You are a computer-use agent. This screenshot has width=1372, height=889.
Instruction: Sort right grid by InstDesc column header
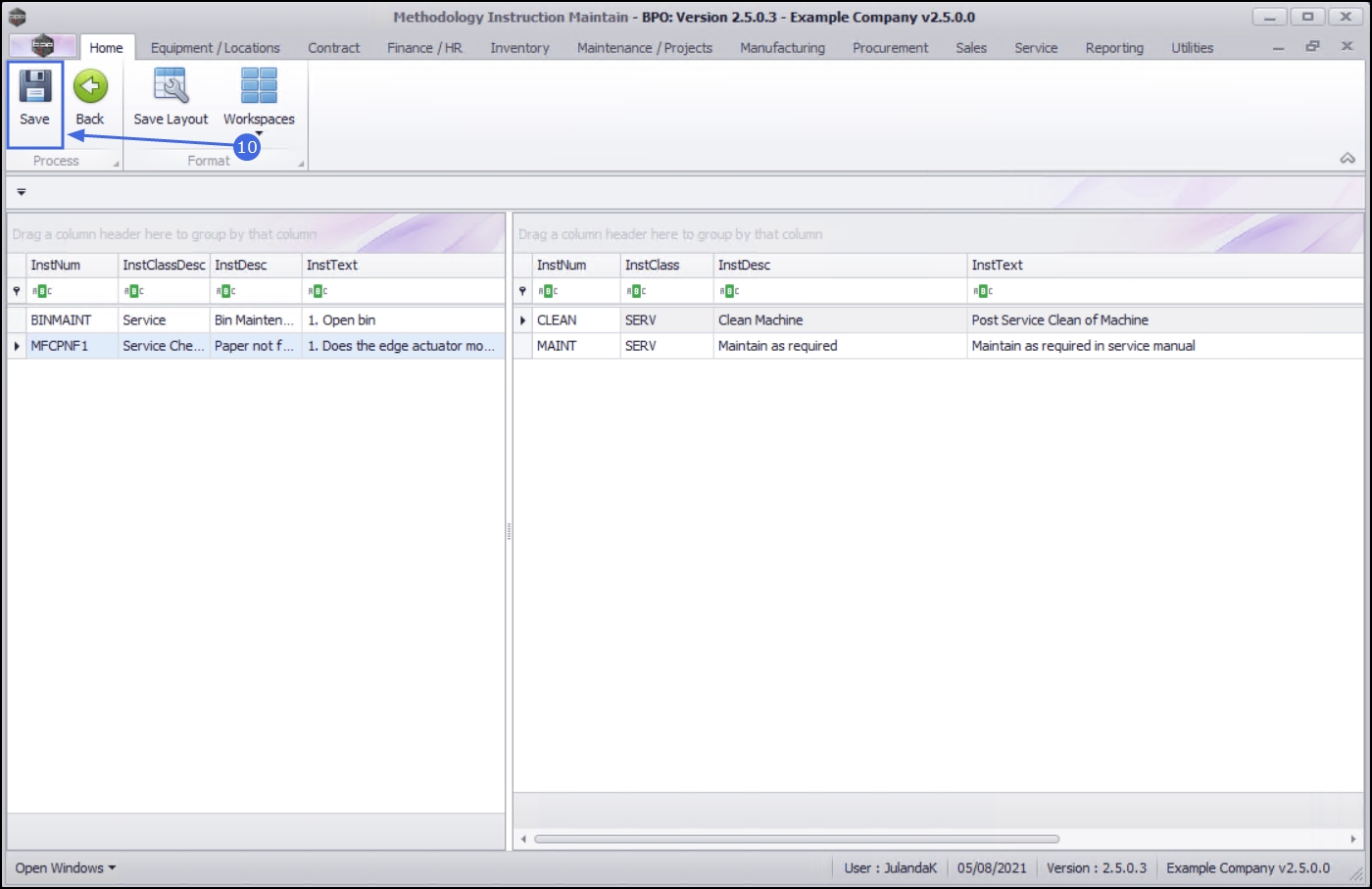pos(840,265)
